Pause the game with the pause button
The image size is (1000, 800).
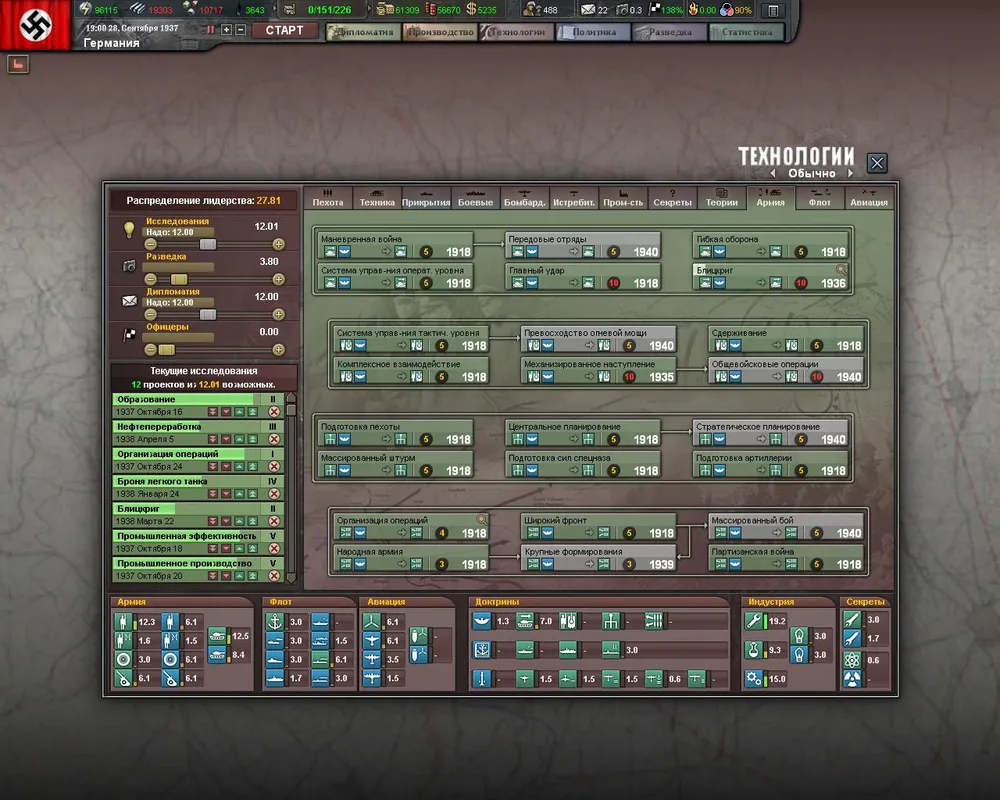point(211,30)
